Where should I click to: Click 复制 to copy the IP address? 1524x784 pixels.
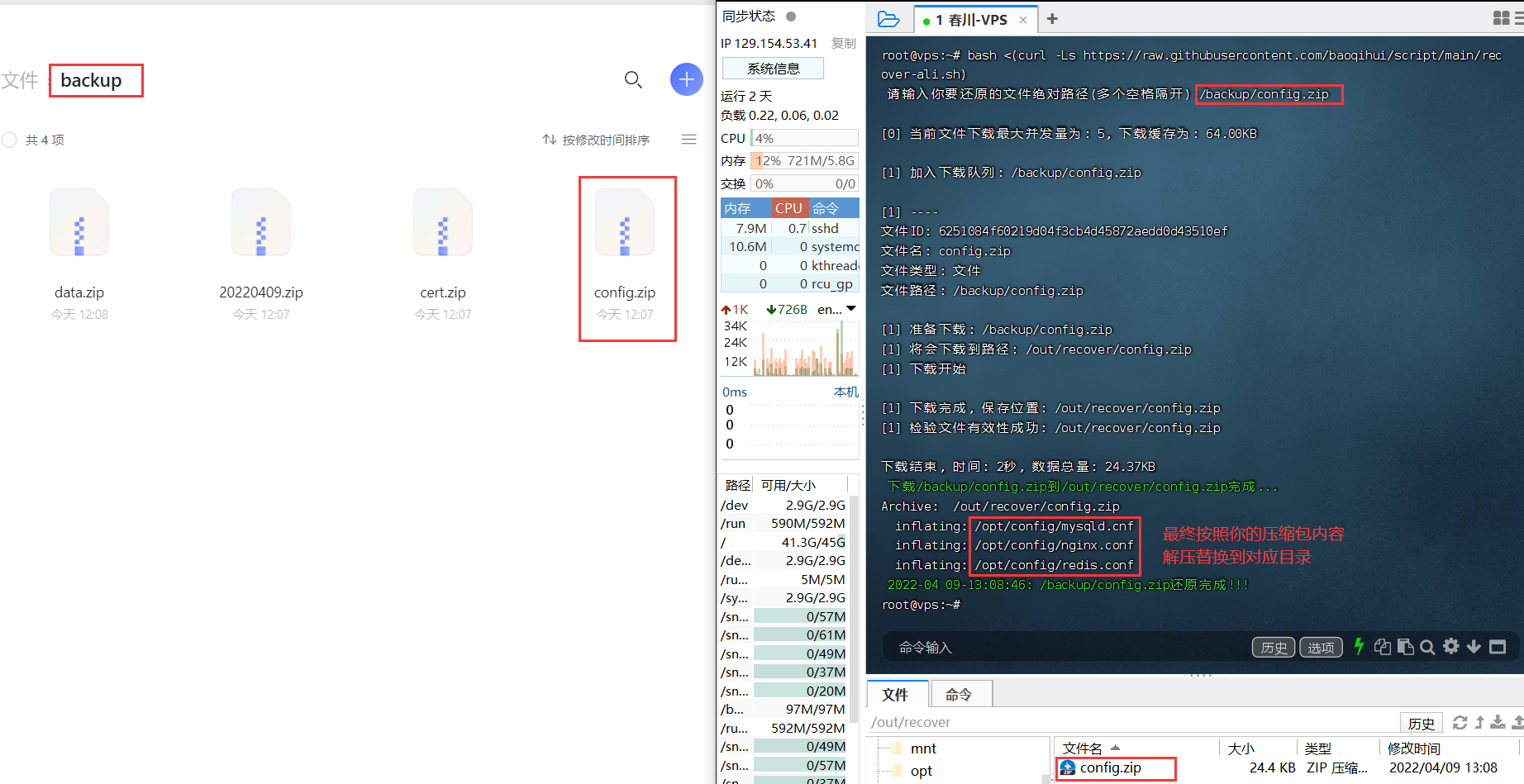tap(844, 43)
